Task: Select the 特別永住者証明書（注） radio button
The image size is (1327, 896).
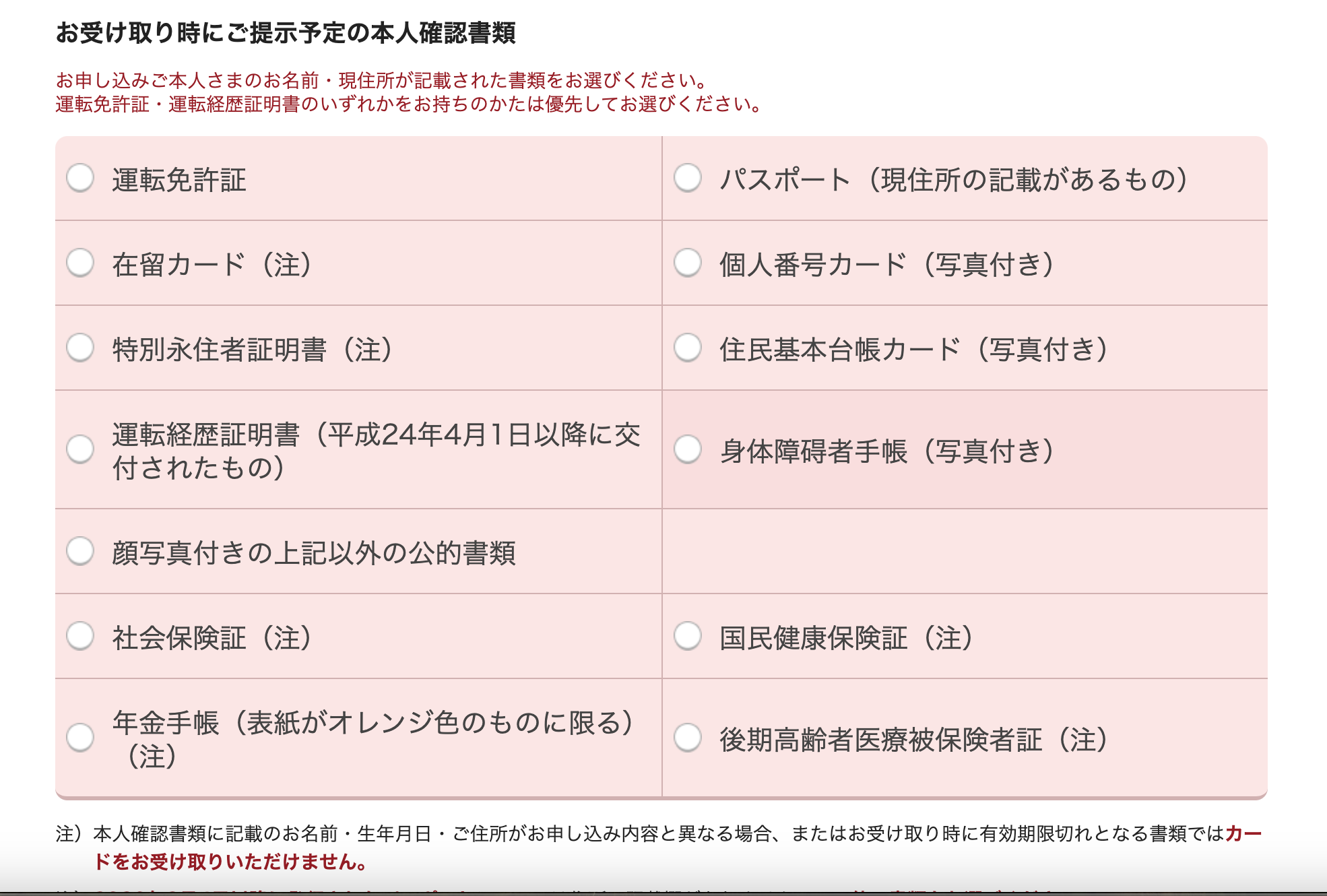Action: pyautogui.click(x=80, y=348)
